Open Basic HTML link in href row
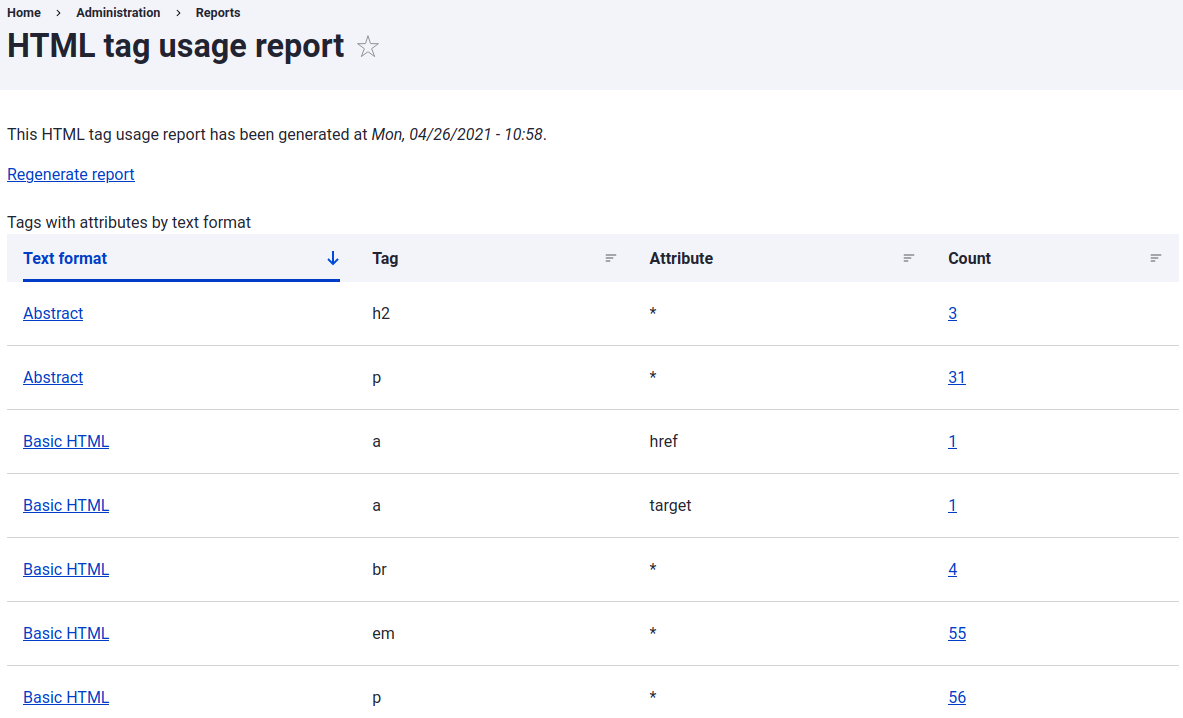Image resolution: width=1183 pixels, height=718 pixels. [66, 441]
